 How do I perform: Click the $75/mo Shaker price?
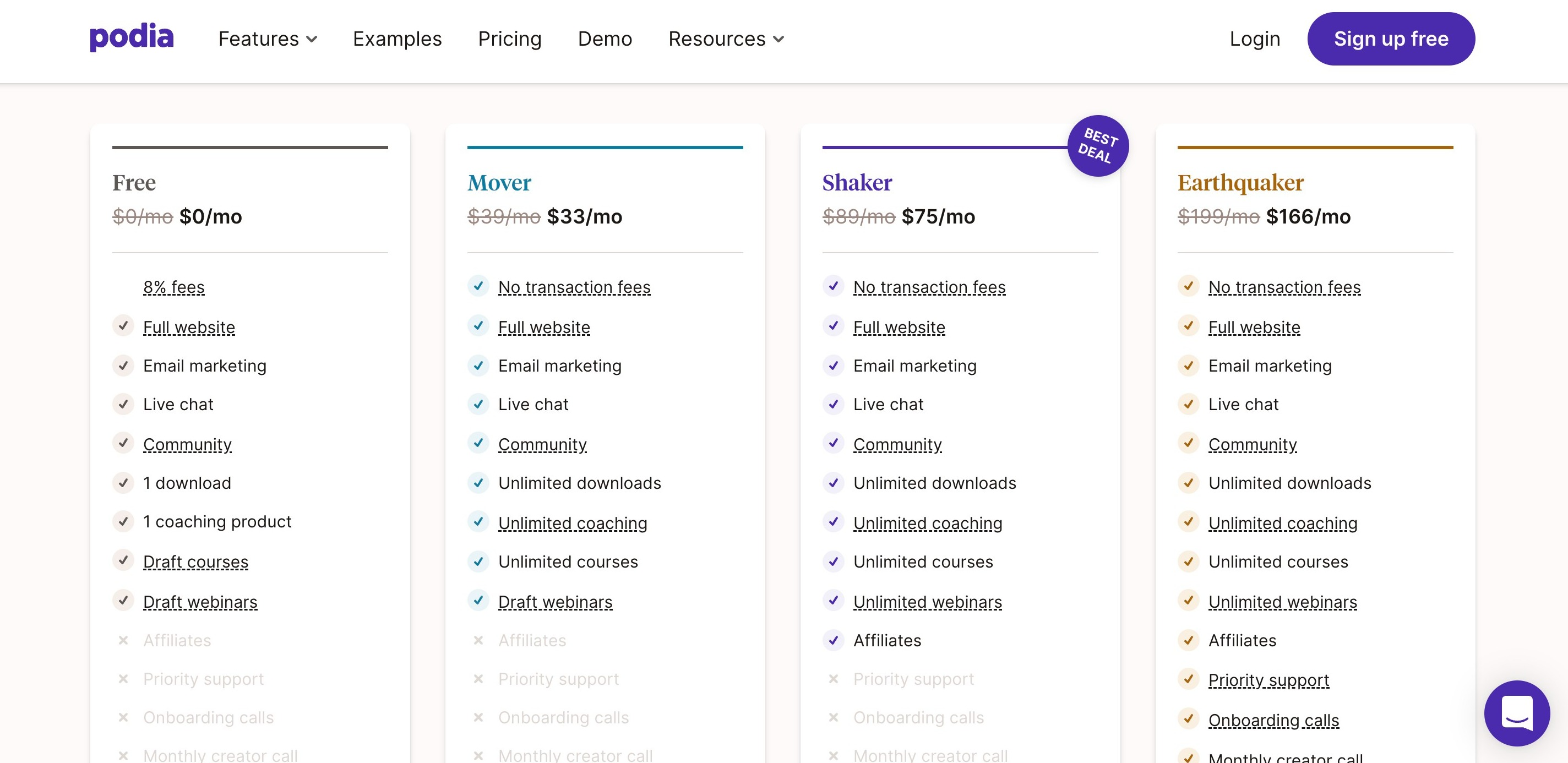pyautogui.click(x=938, y=216)
